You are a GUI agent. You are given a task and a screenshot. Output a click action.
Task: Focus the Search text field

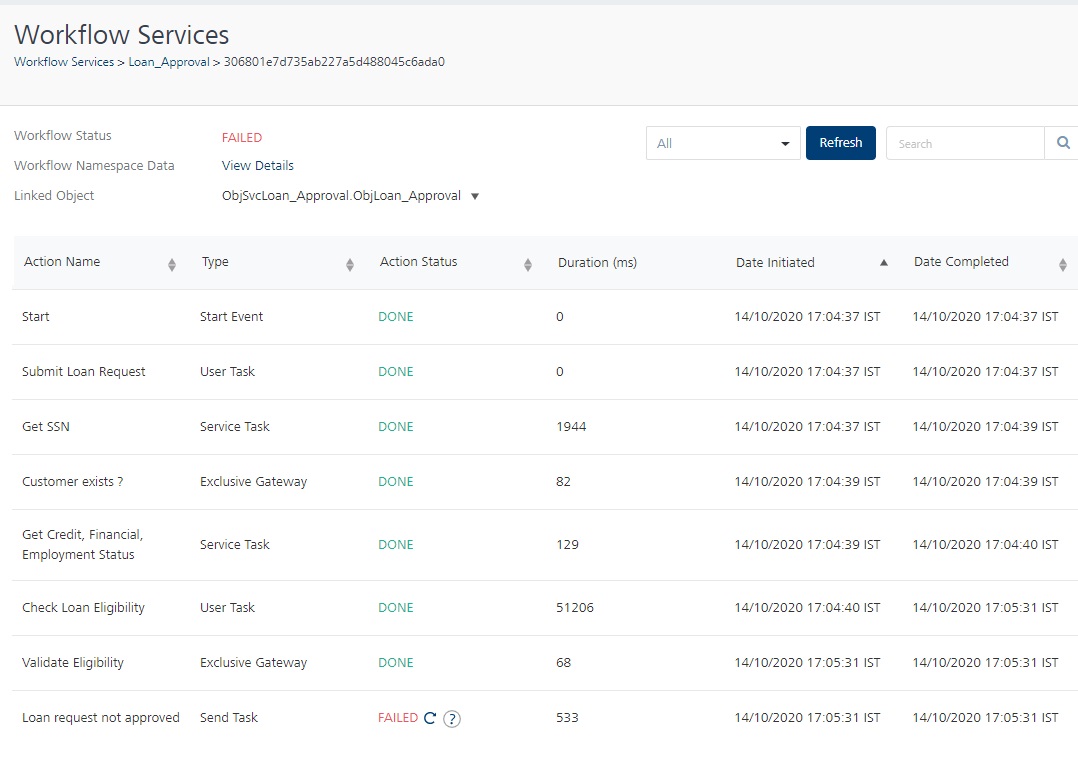pos(964,143)
